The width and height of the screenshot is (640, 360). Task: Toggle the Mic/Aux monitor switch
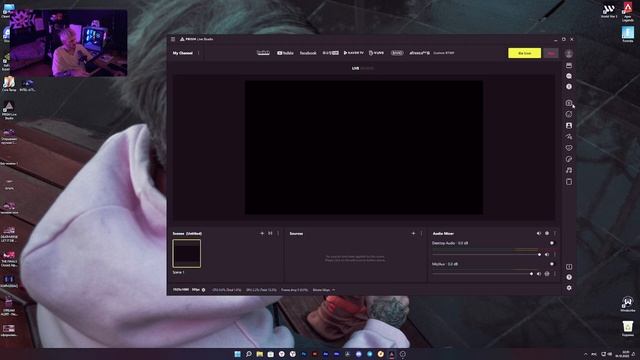552,264
